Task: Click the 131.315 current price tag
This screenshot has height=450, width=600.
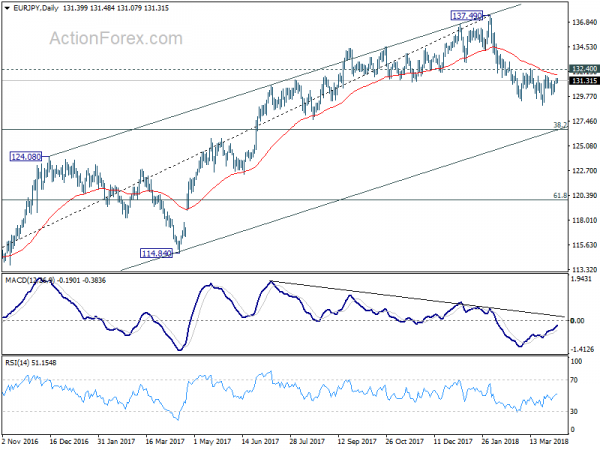Action: [584, 81]
